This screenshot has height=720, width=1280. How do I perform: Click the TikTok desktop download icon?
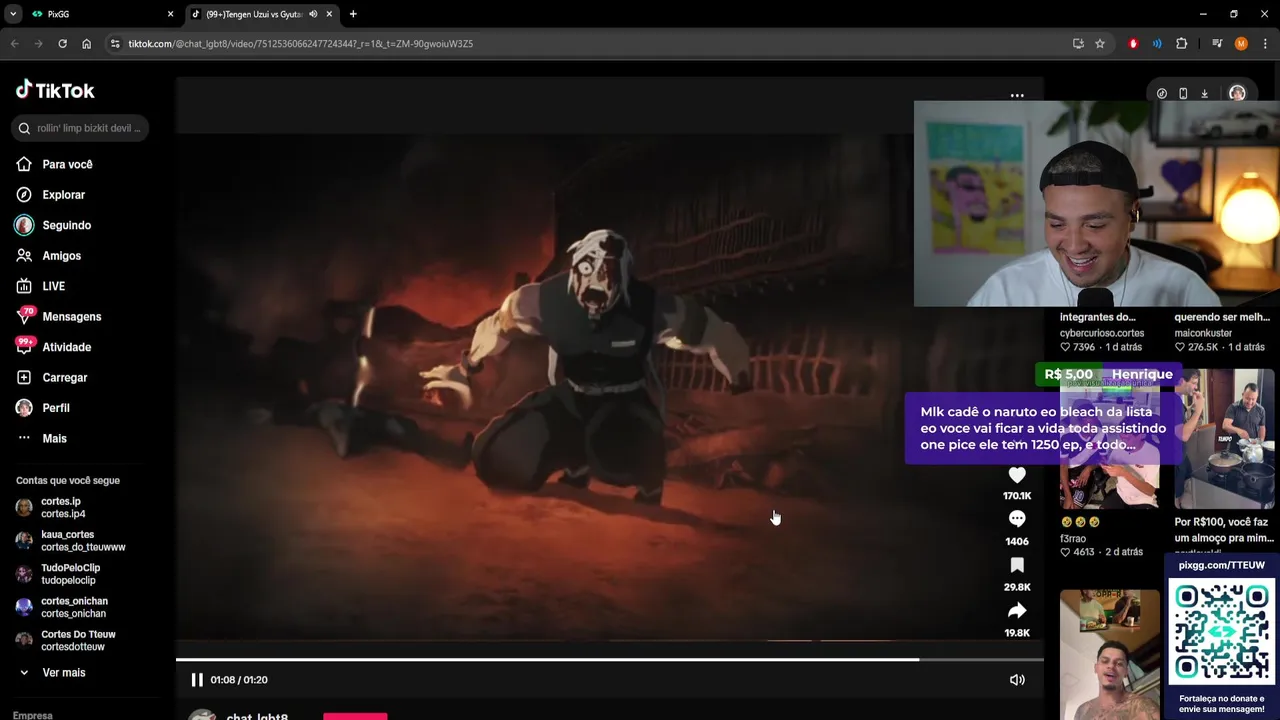click(1204, 93)
